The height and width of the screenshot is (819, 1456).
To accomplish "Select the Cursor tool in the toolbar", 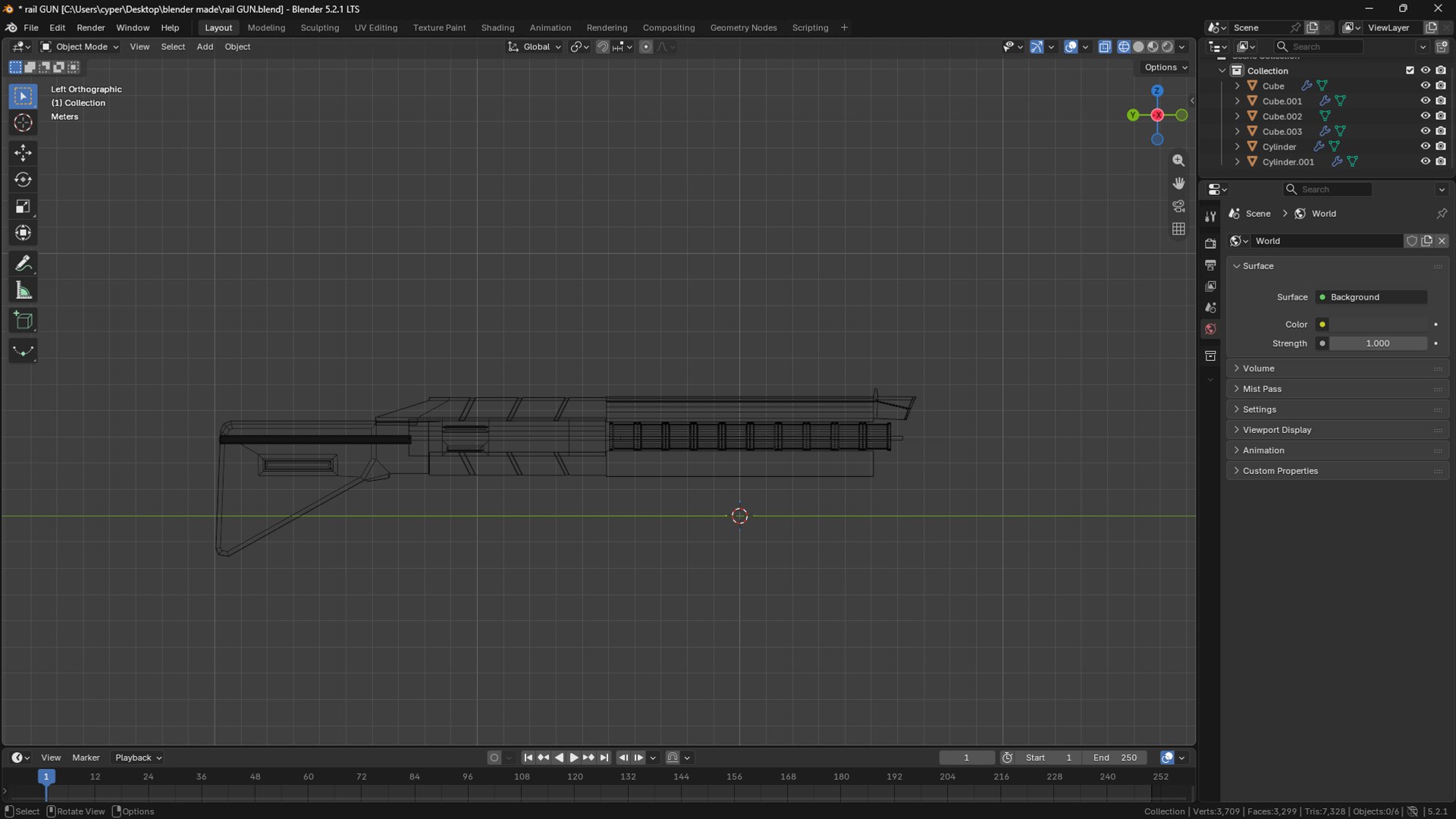I will pos(23,123).
